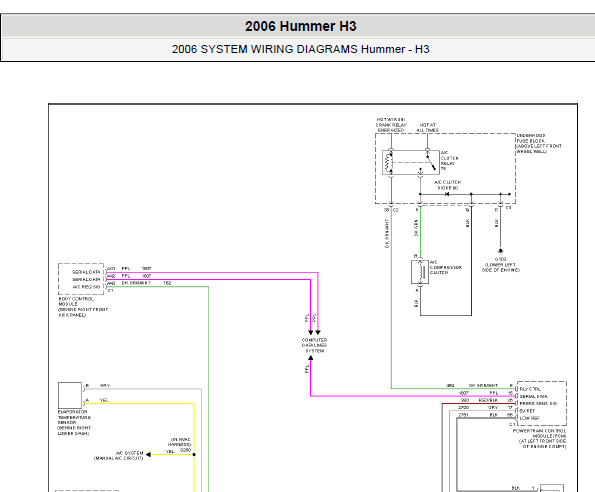This screenshot has width=595, height=492.
Task: Click the "UNDERHOOD FUSE BLOCK" label
Action: pos(530,138)
